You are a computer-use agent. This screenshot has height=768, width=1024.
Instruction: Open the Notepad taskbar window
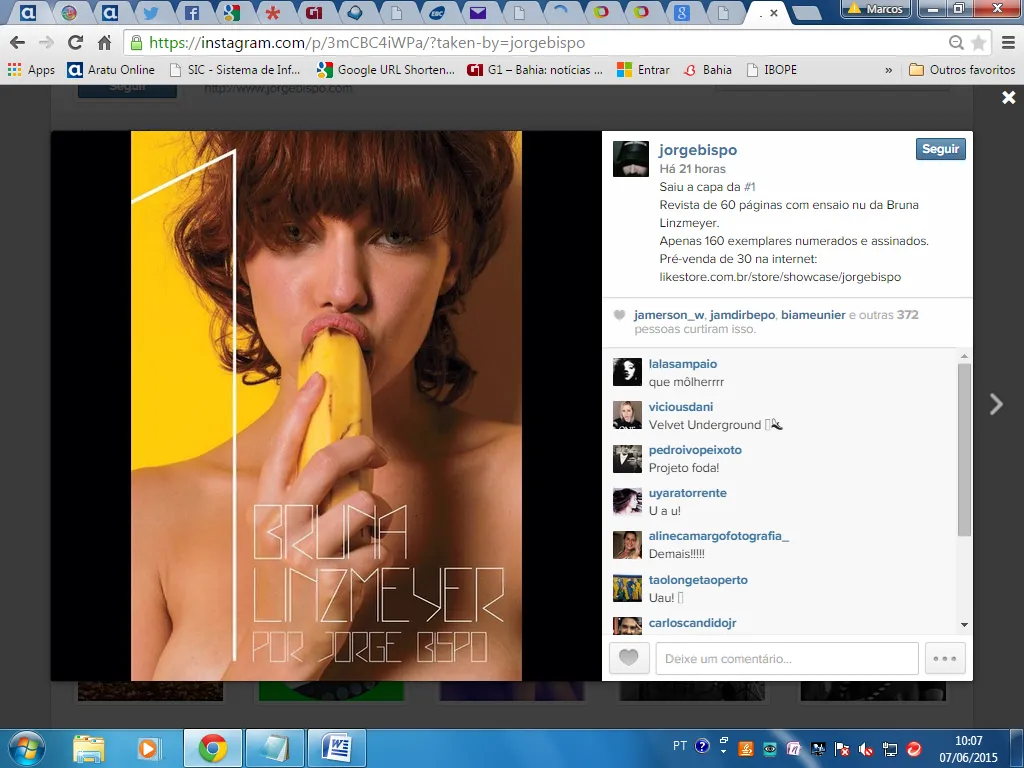pos(275,748)
